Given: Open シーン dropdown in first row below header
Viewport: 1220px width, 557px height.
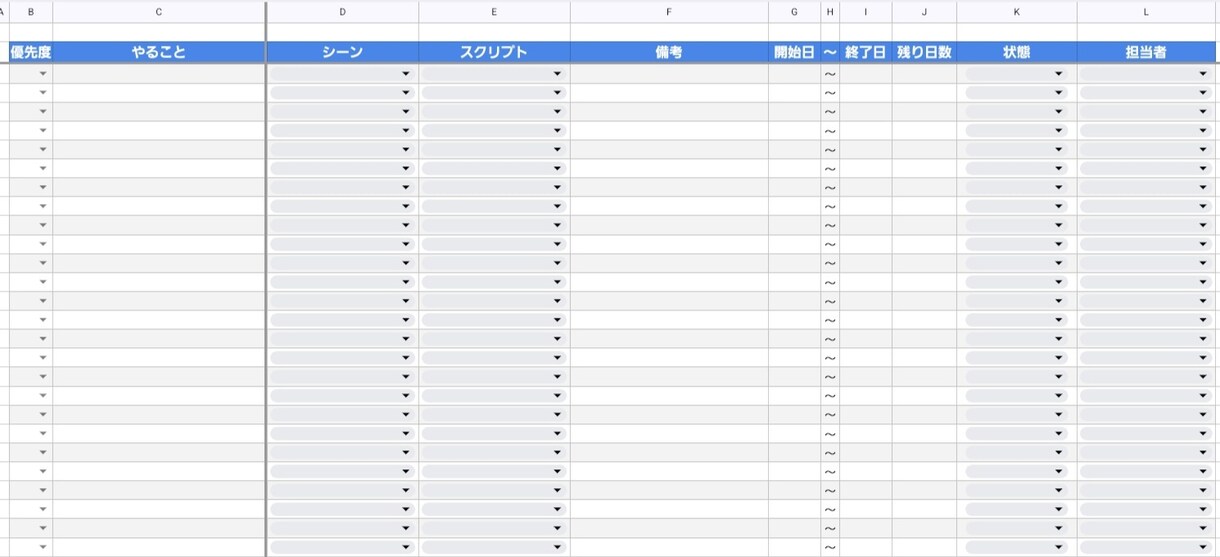Looking at the screenshot, I should click(406, 74).
